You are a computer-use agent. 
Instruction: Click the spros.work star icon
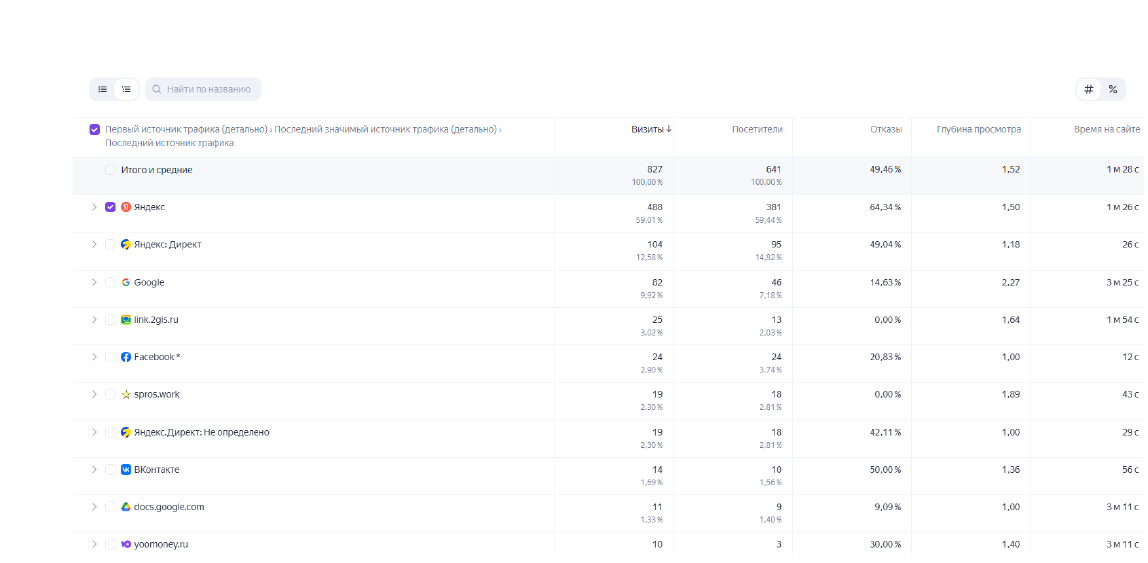[x=126, y=395]
